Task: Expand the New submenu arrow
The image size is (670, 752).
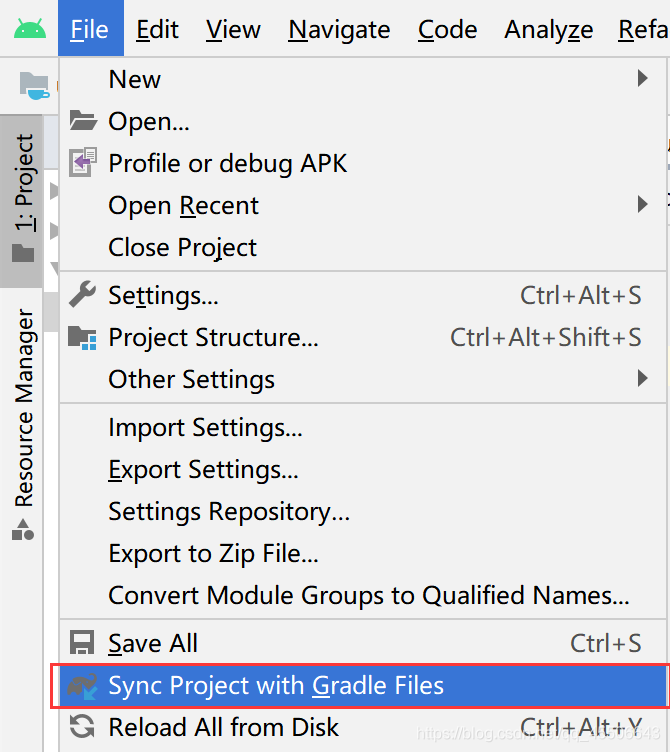Action: coord(643,78)
